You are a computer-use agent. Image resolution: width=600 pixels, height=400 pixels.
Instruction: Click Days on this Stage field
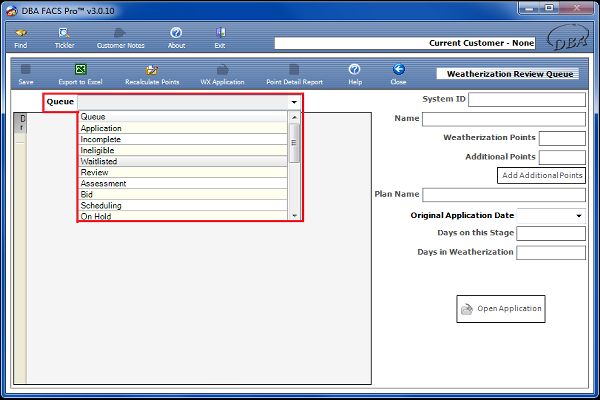551,233
